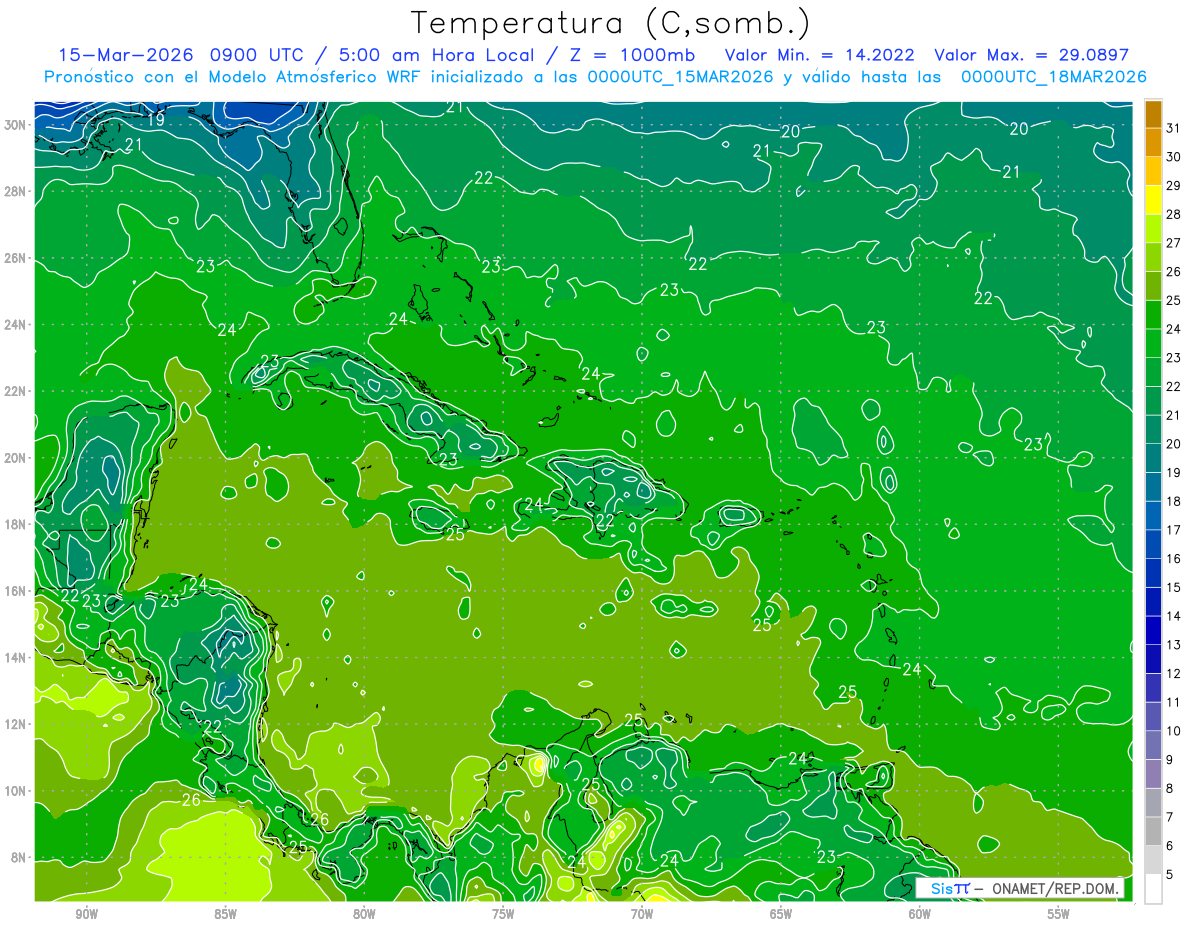Click the bright yellow swatch between 28 and 29

coord(1153,200)
